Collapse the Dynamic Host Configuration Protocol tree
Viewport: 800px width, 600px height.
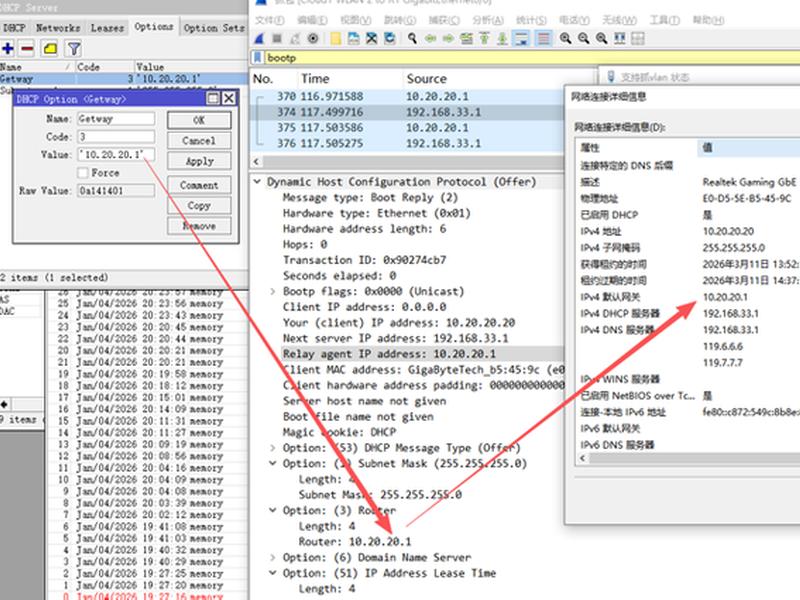[x=258, y=182]
